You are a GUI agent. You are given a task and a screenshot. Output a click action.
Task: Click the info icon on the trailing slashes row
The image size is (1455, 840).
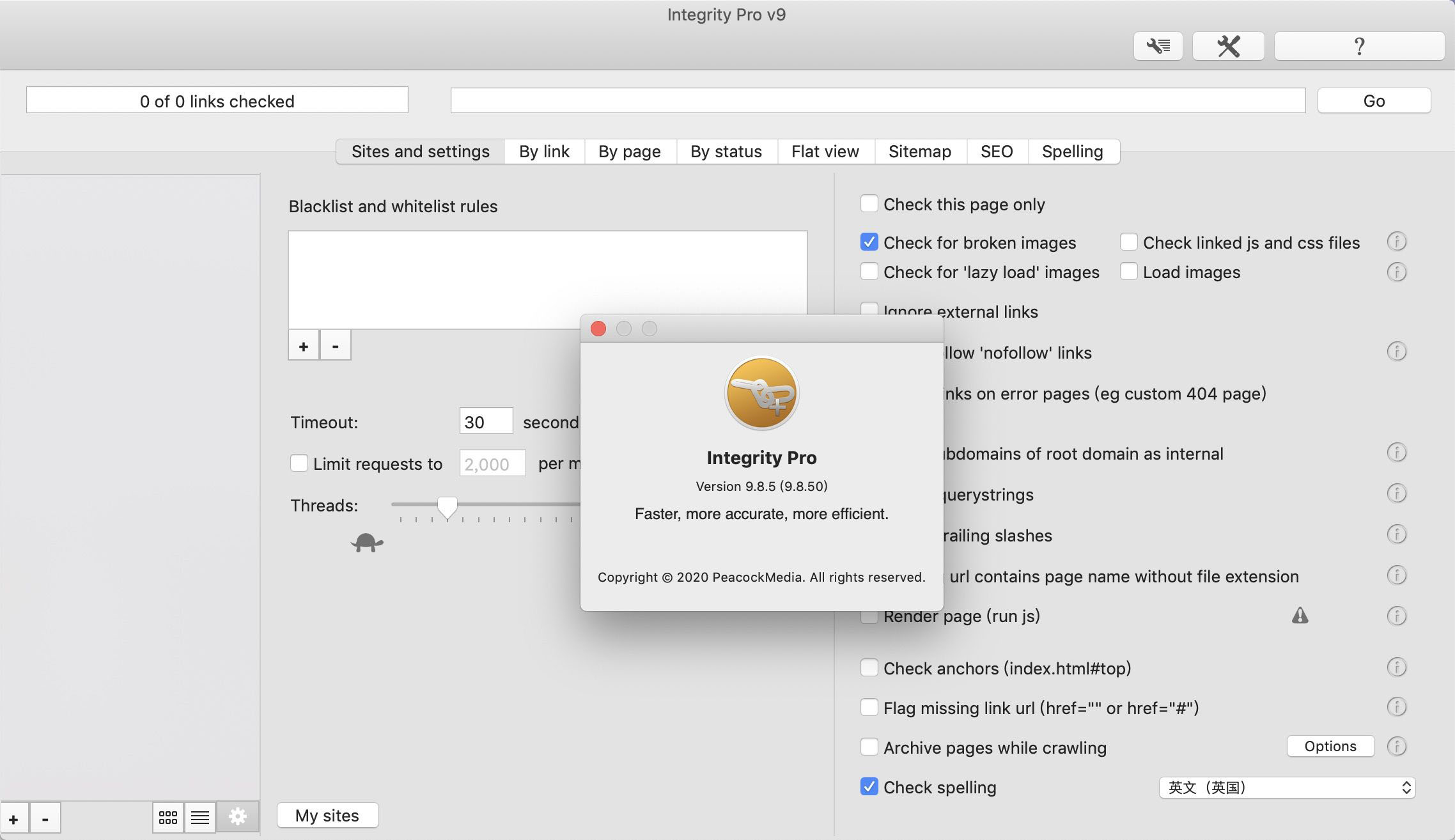tap(1396, 534)
